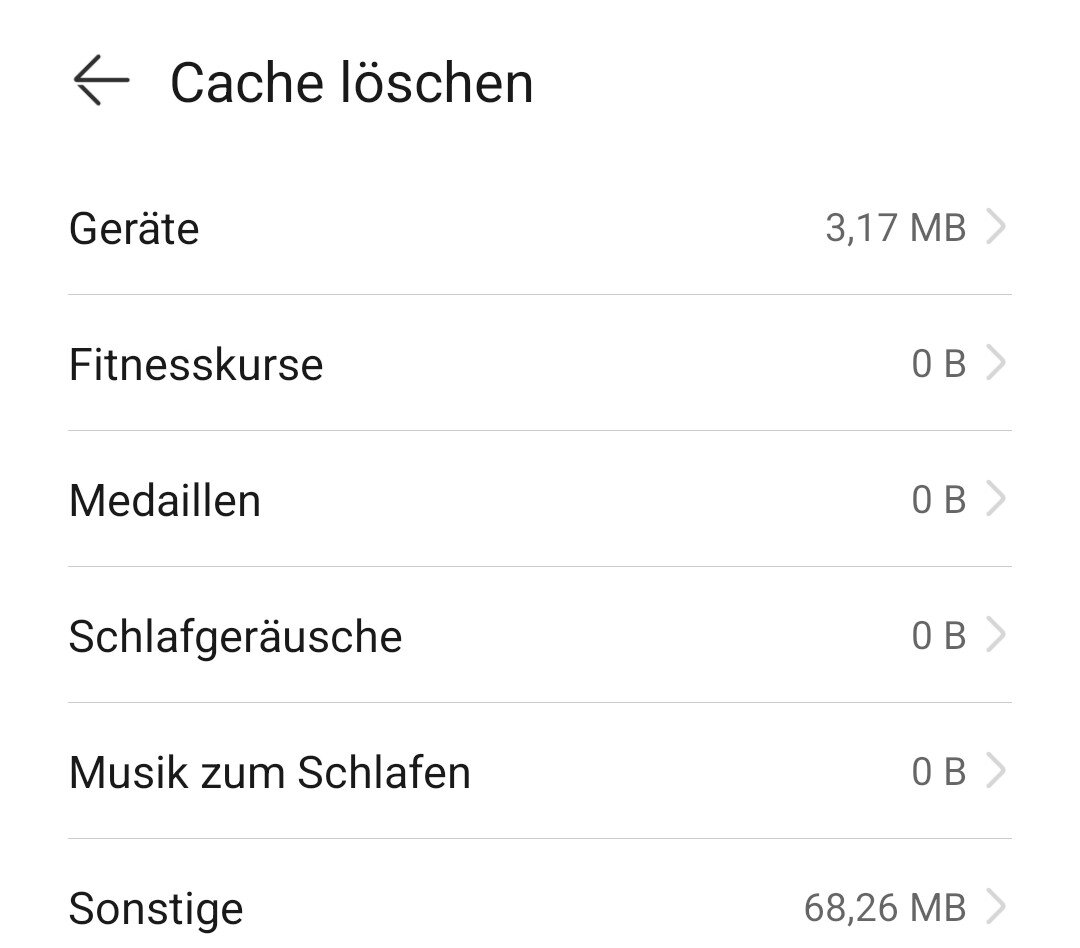Tap the 0 B value for Musik zum Schlafen

point(939,772)
